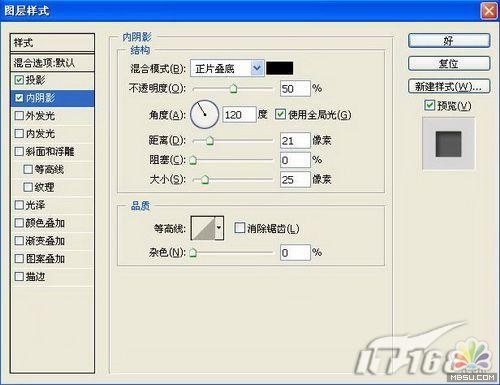Enable the 纹理 texture checkbox
The width and height of the screenshot is (500, 385).
tap(28, 187)
